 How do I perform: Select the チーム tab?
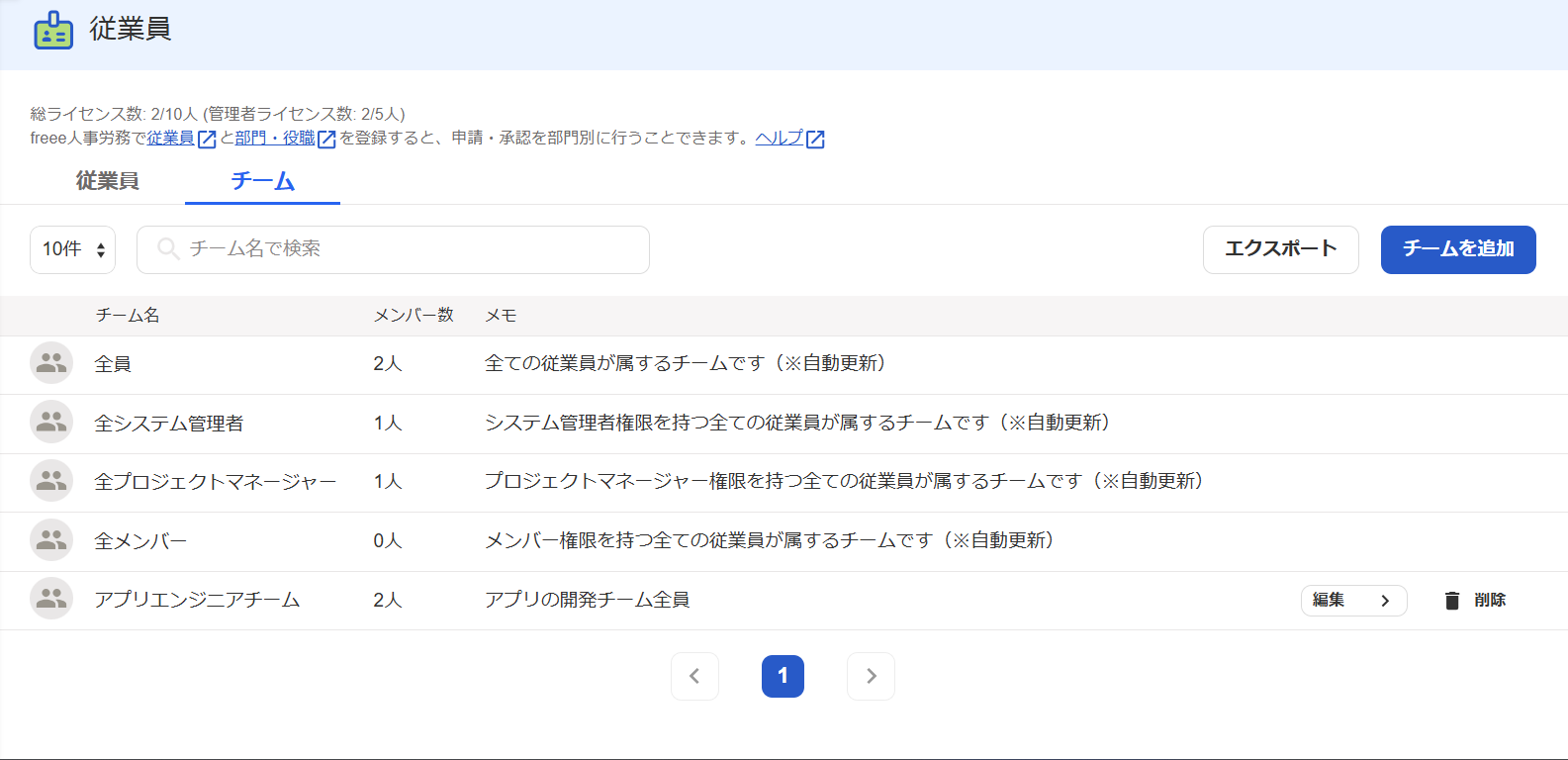263,181
